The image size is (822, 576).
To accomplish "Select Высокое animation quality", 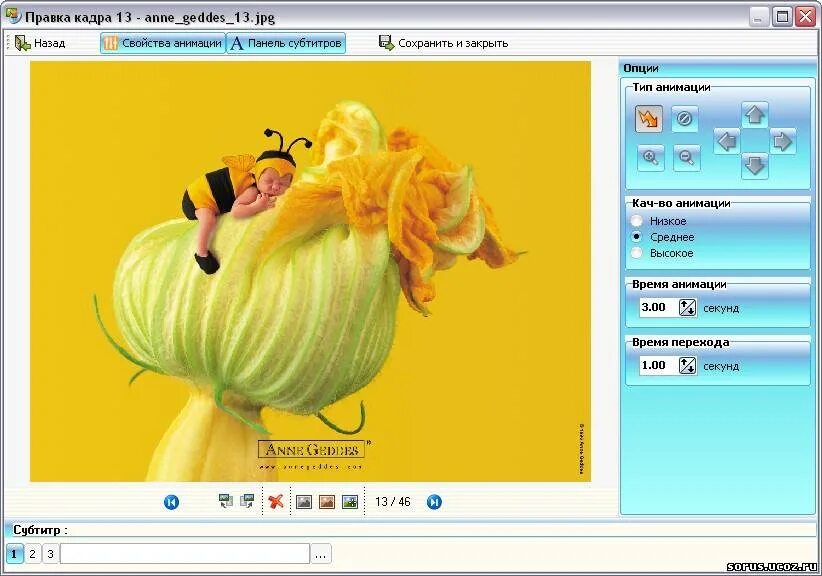I will [662, 253].
